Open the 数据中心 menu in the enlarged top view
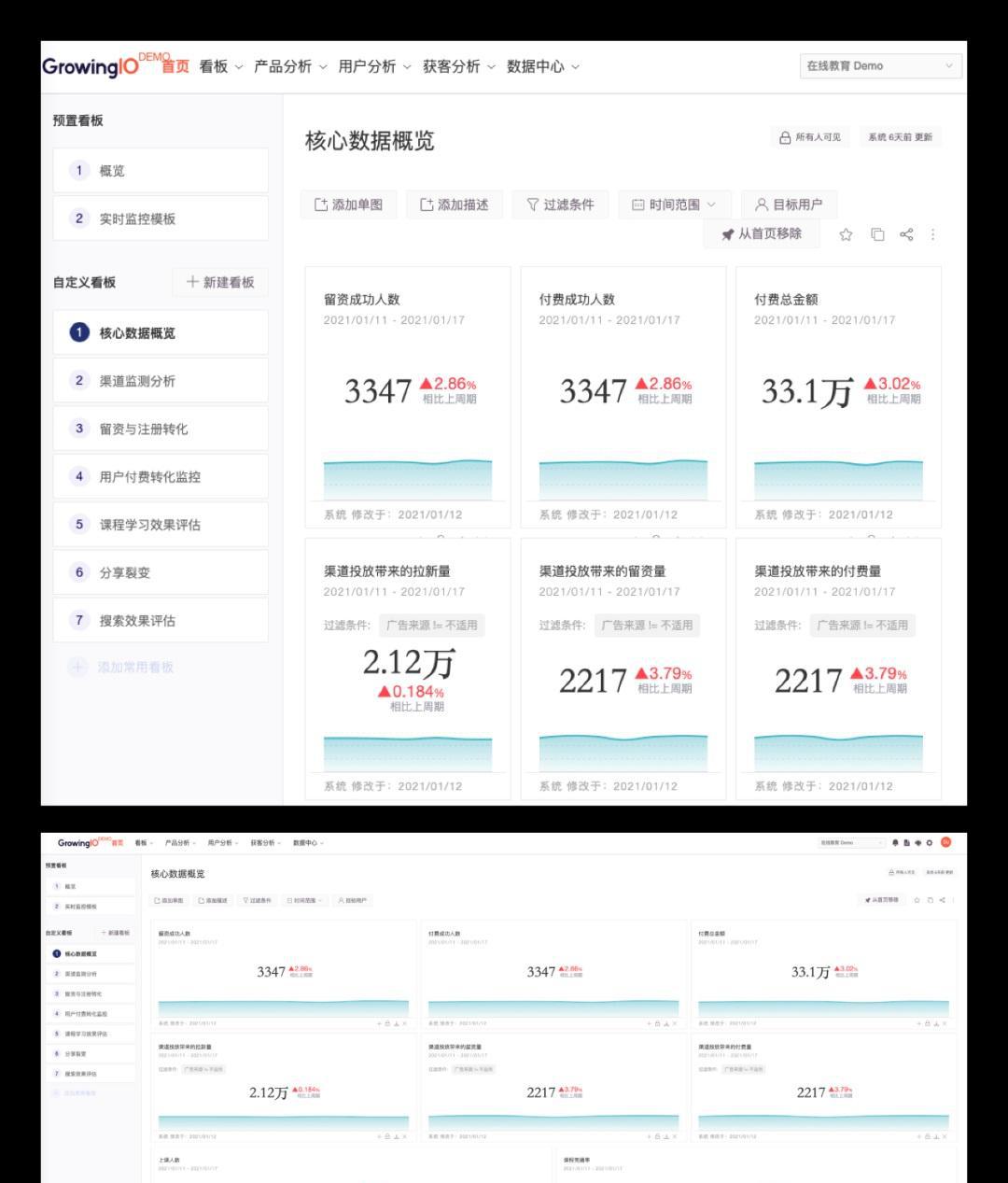 pos(542,66)
